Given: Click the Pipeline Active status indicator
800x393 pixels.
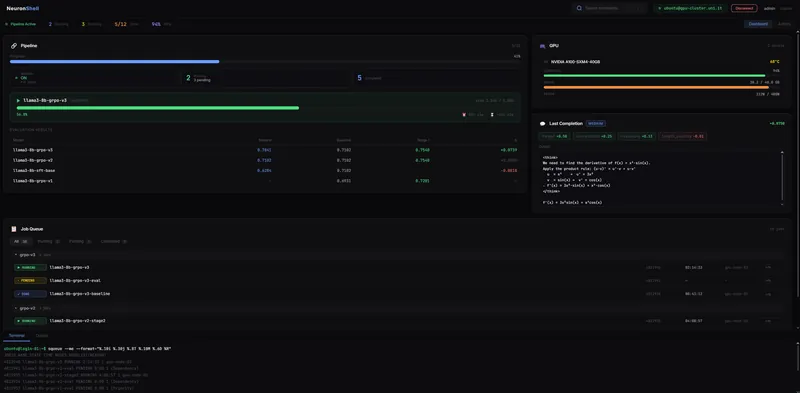Looking at the screenshot, I should coord(20,24).
